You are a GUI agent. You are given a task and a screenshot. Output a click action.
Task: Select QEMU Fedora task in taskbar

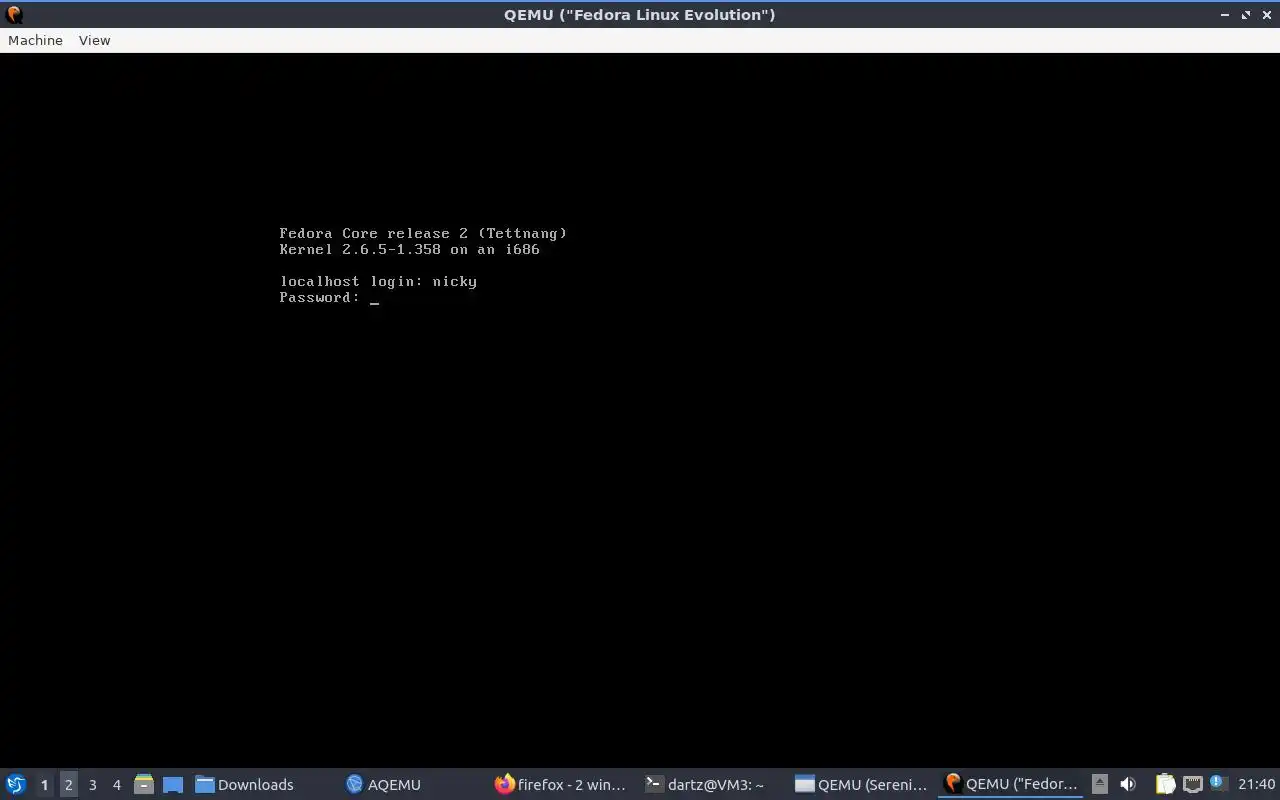tap(1011, 784)
